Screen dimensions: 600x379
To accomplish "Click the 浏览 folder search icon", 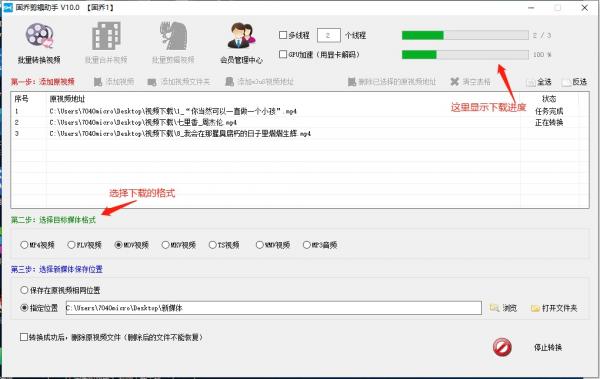I will pyautogui.click(x=494, y=308).
